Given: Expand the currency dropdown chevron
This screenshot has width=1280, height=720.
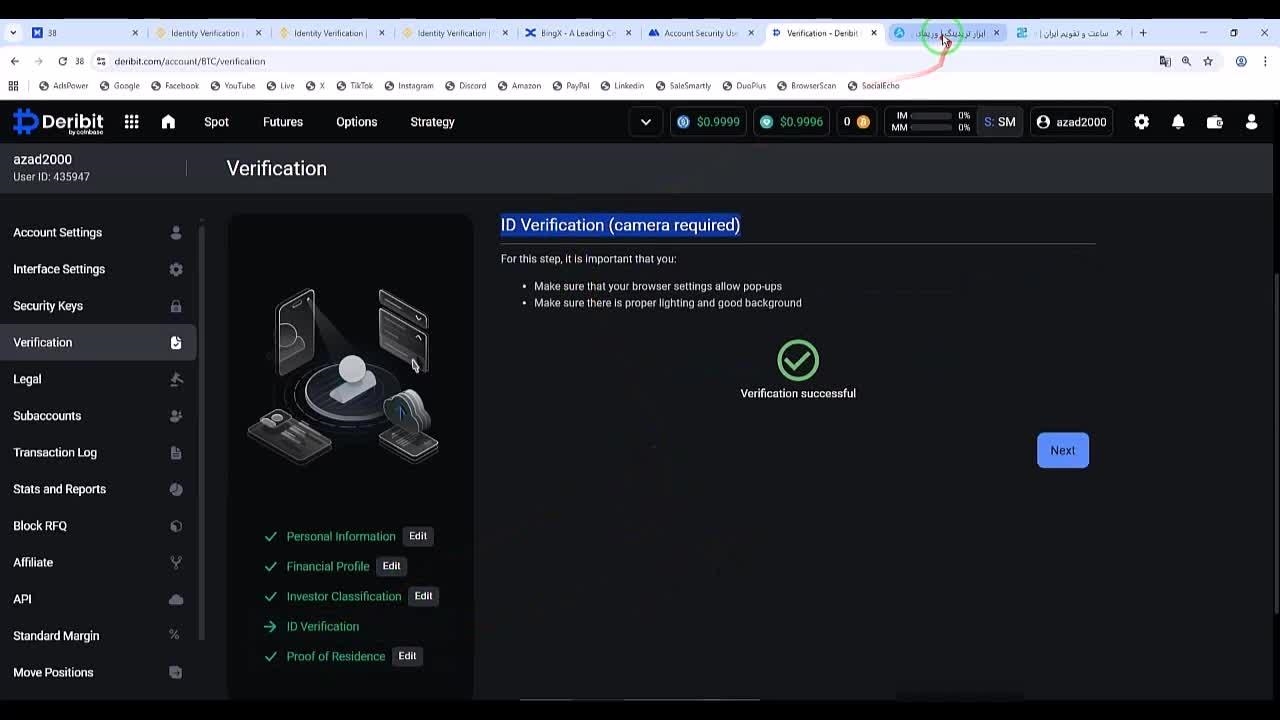Looking at the screenshot, I should 646,122.
